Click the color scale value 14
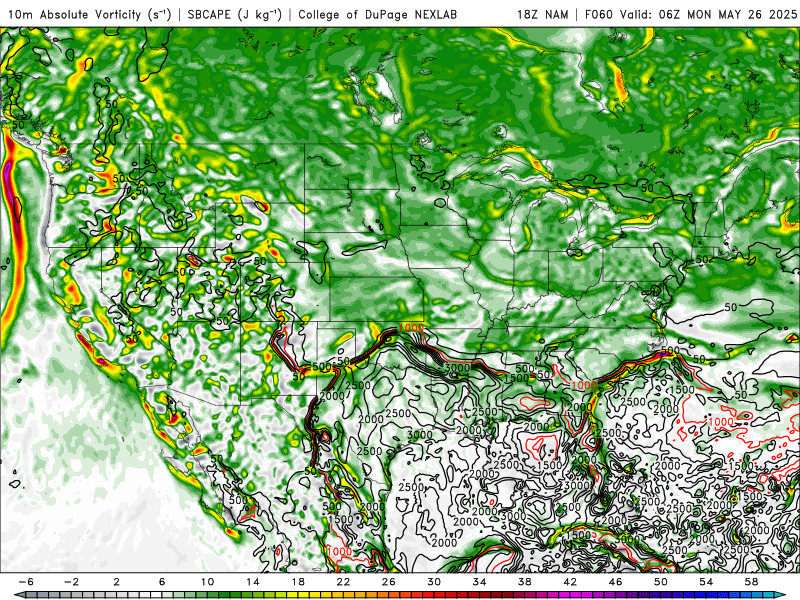Viewport: 800px width, 600px height. (253, 582)
